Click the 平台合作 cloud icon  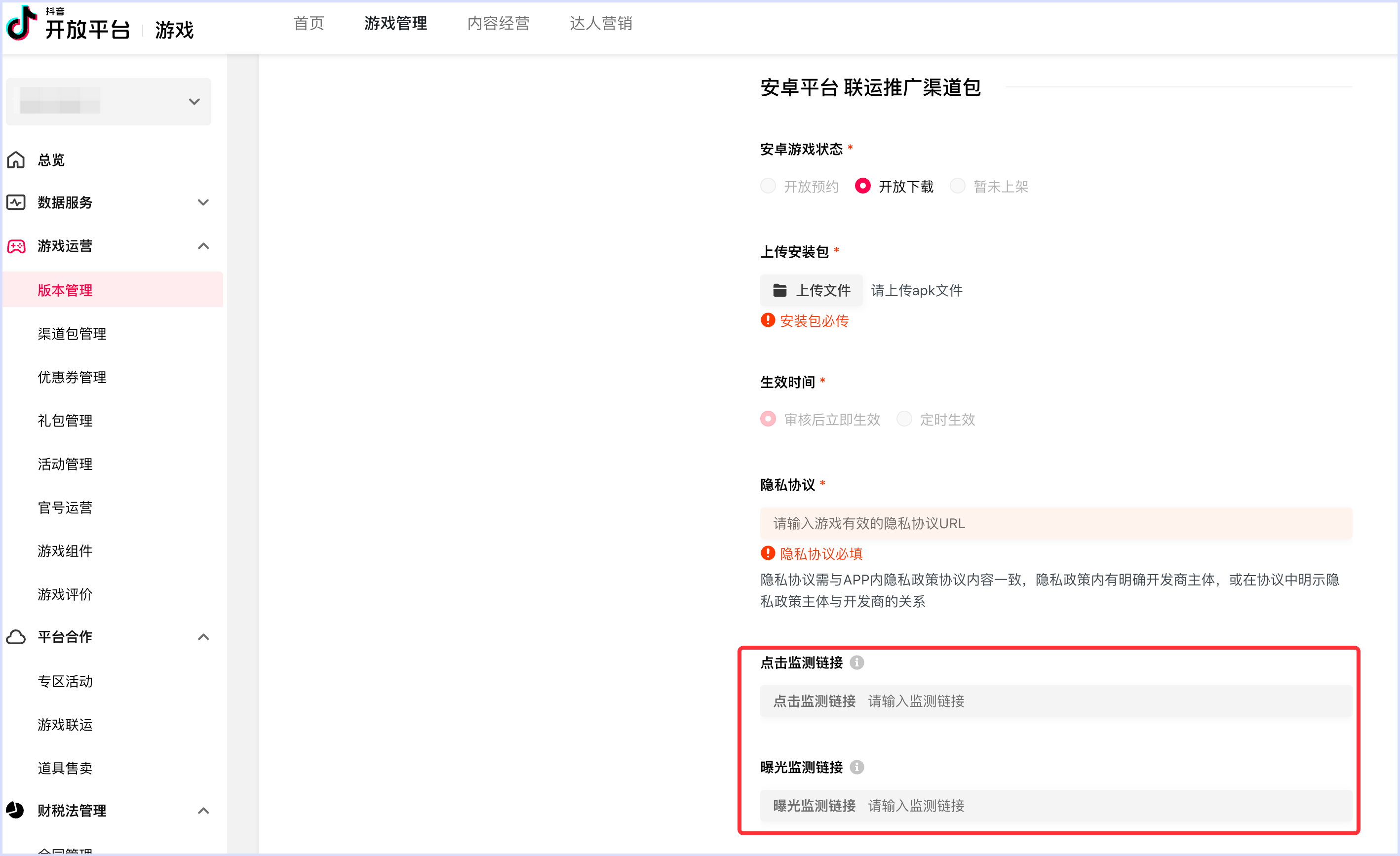coord(16,637)
